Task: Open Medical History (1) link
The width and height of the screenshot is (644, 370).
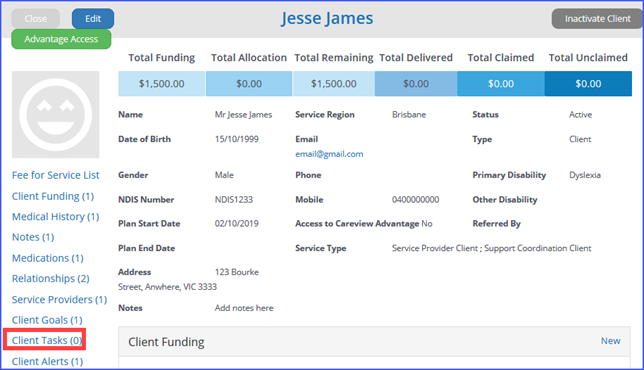Action: pos(55,217)
